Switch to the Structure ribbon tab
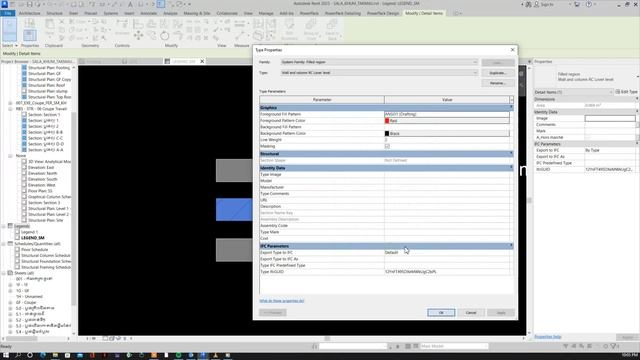 54,13
